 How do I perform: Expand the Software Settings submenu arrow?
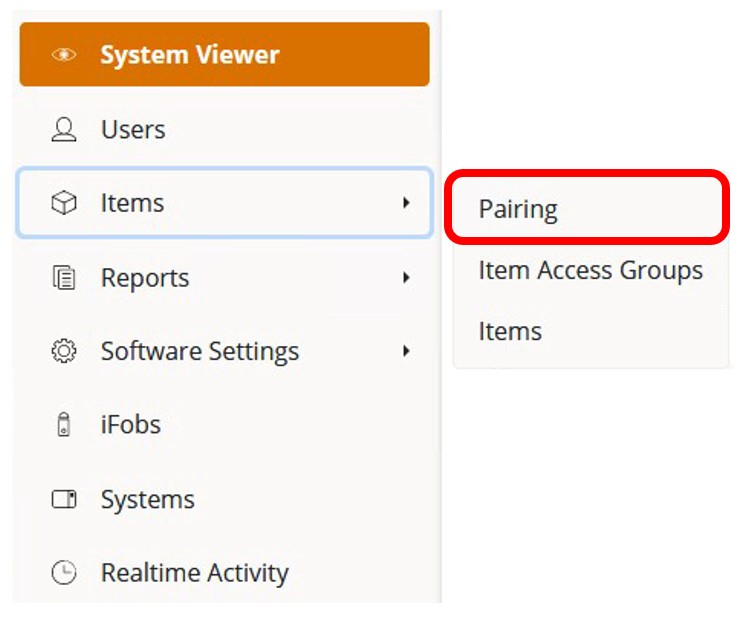point(406,352)
